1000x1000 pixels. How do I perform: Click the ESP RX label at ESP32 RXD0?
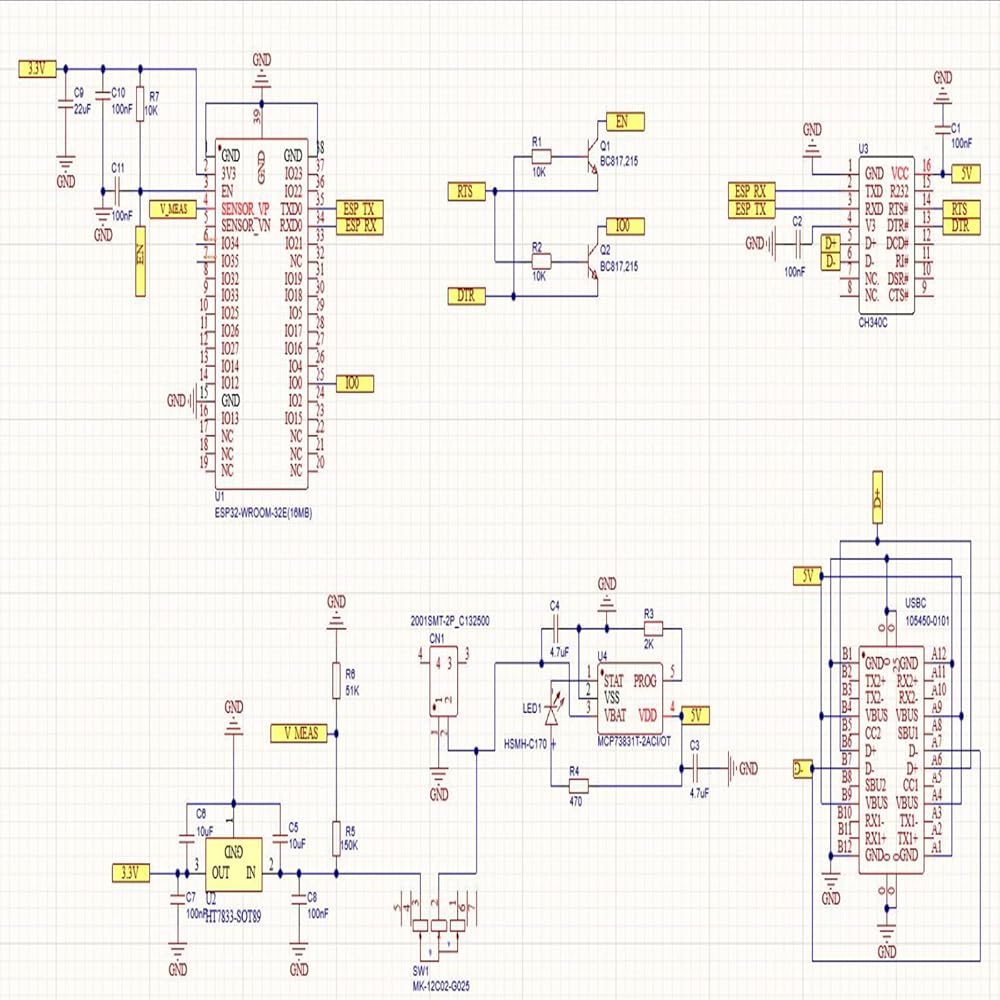tap(360, 226)
